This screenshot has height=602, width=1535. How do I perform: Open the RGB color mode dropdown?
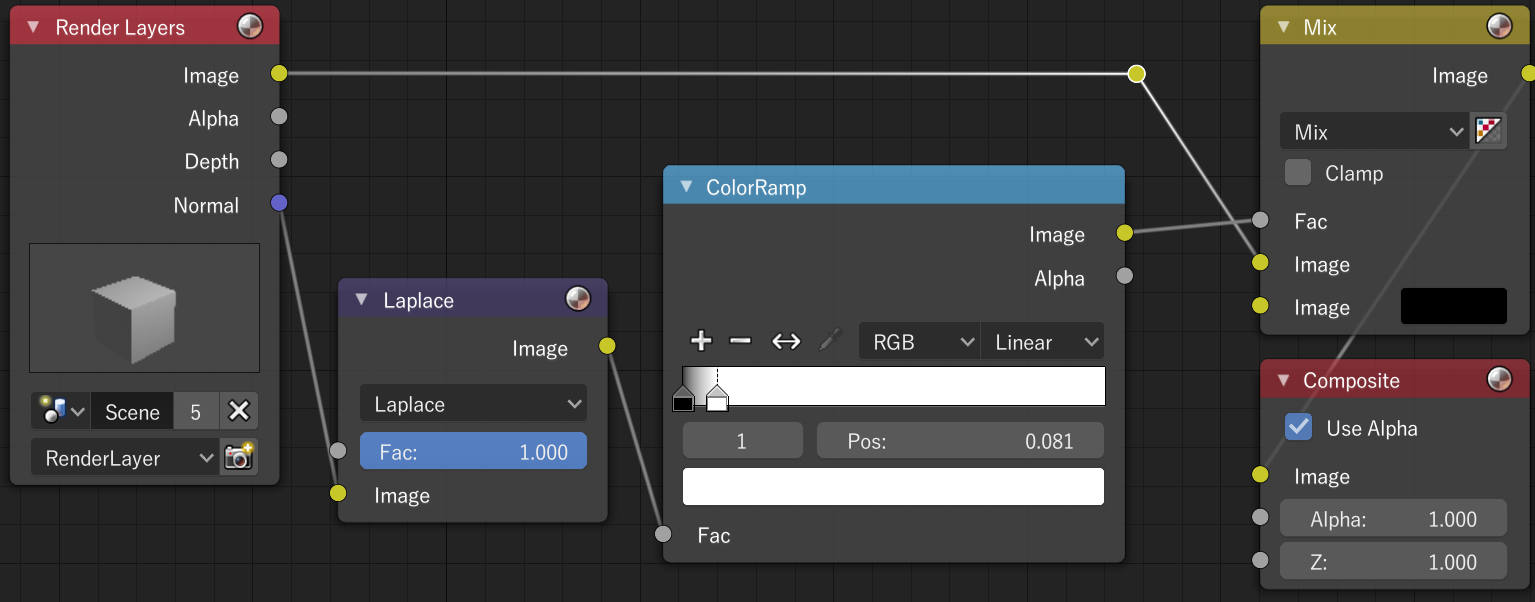point(920,342)
